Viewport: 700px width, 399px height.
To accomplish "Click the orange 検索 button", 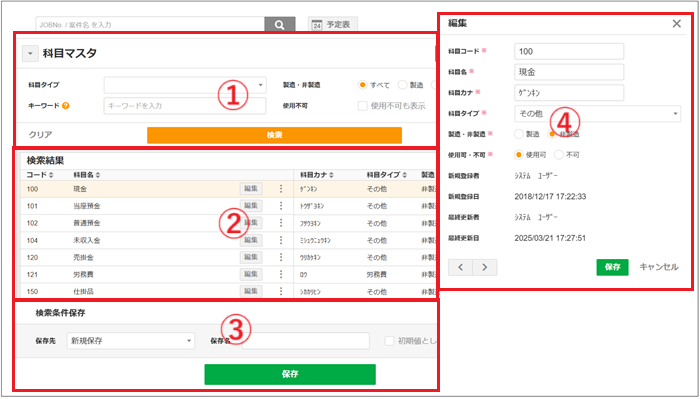I will click(274, 135).
